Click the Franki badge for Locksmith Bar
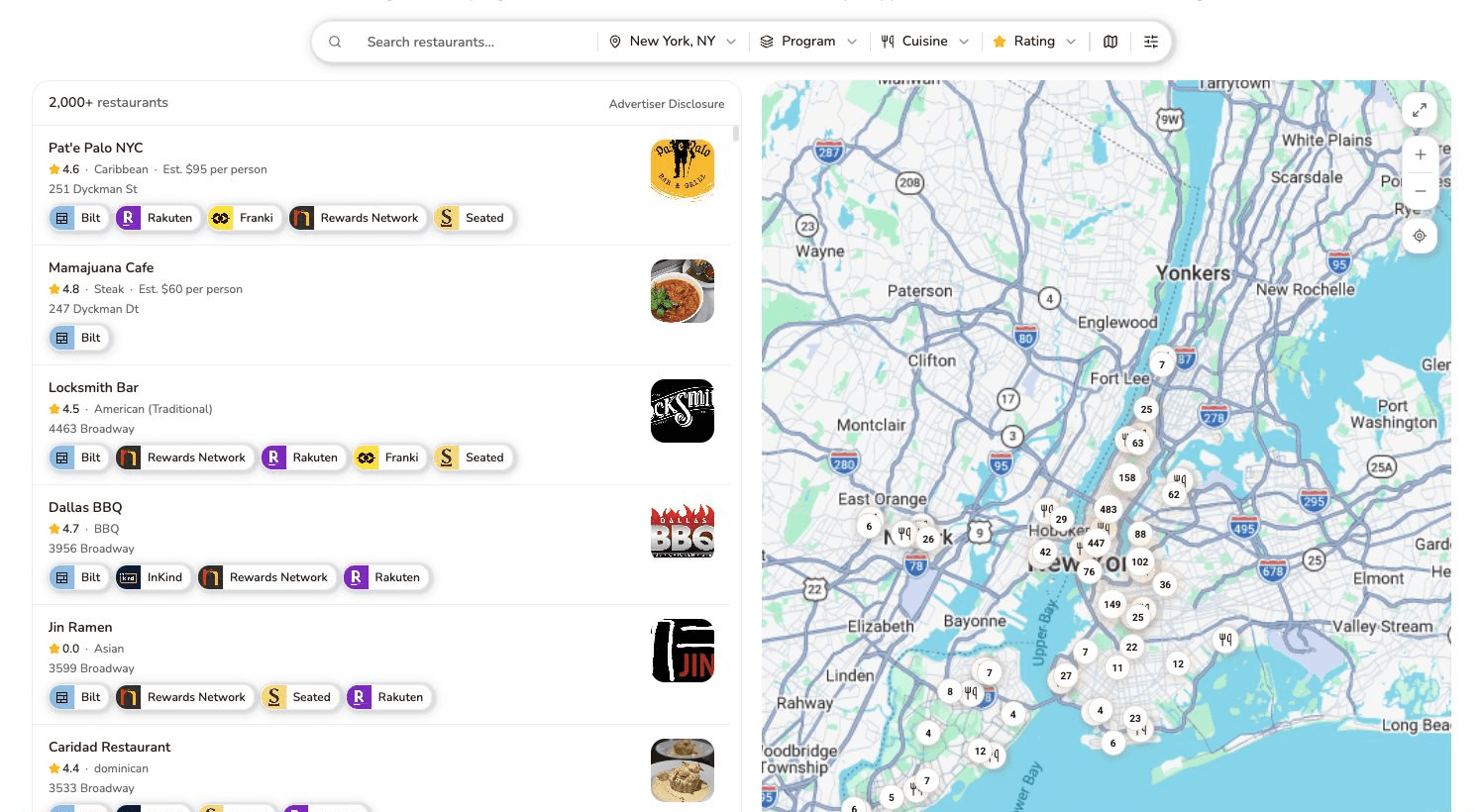This screenshot has width=1483, height=812. (390, 457)
